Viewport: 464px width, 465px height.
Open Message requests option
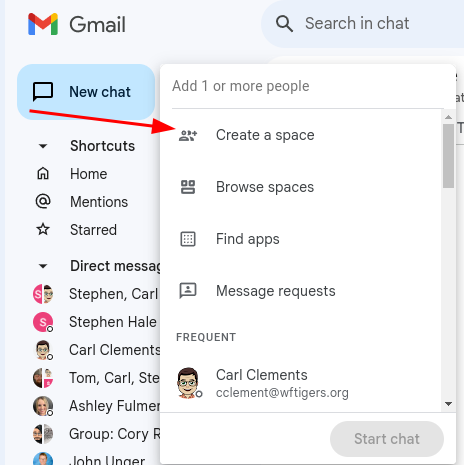pos(301,291)
